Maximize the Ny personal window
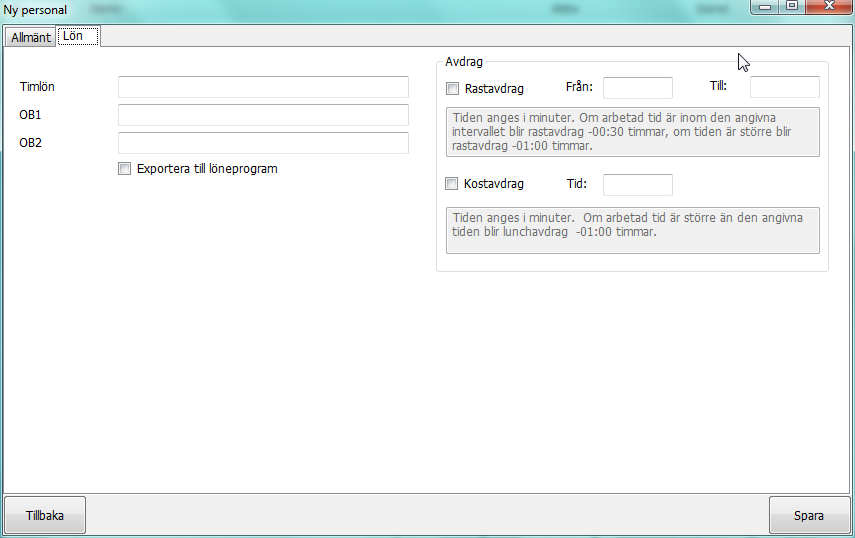The height and width of the screenshot is (538, 855). point(792,7)
